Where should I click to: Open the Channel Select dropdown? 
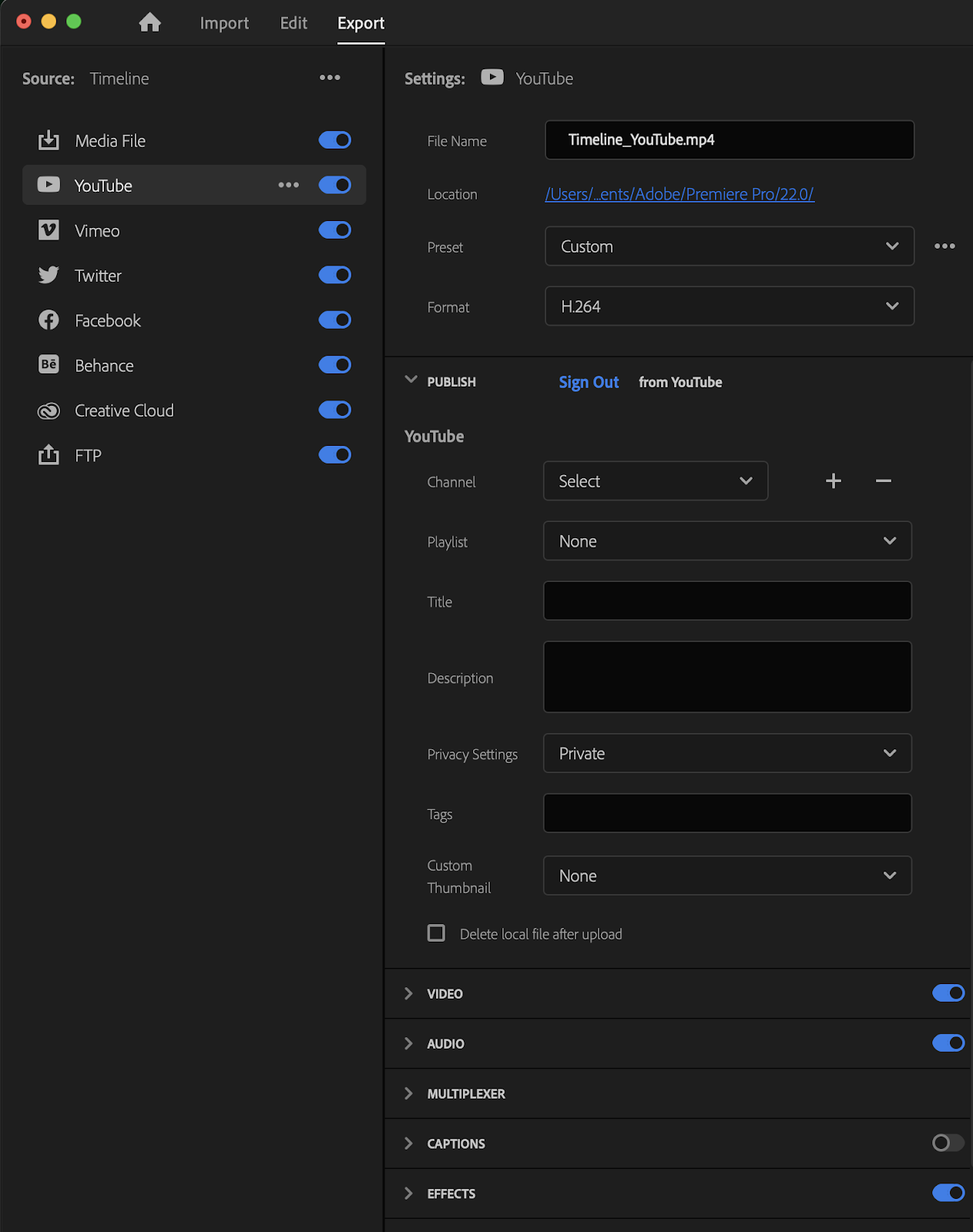[656, 481]
